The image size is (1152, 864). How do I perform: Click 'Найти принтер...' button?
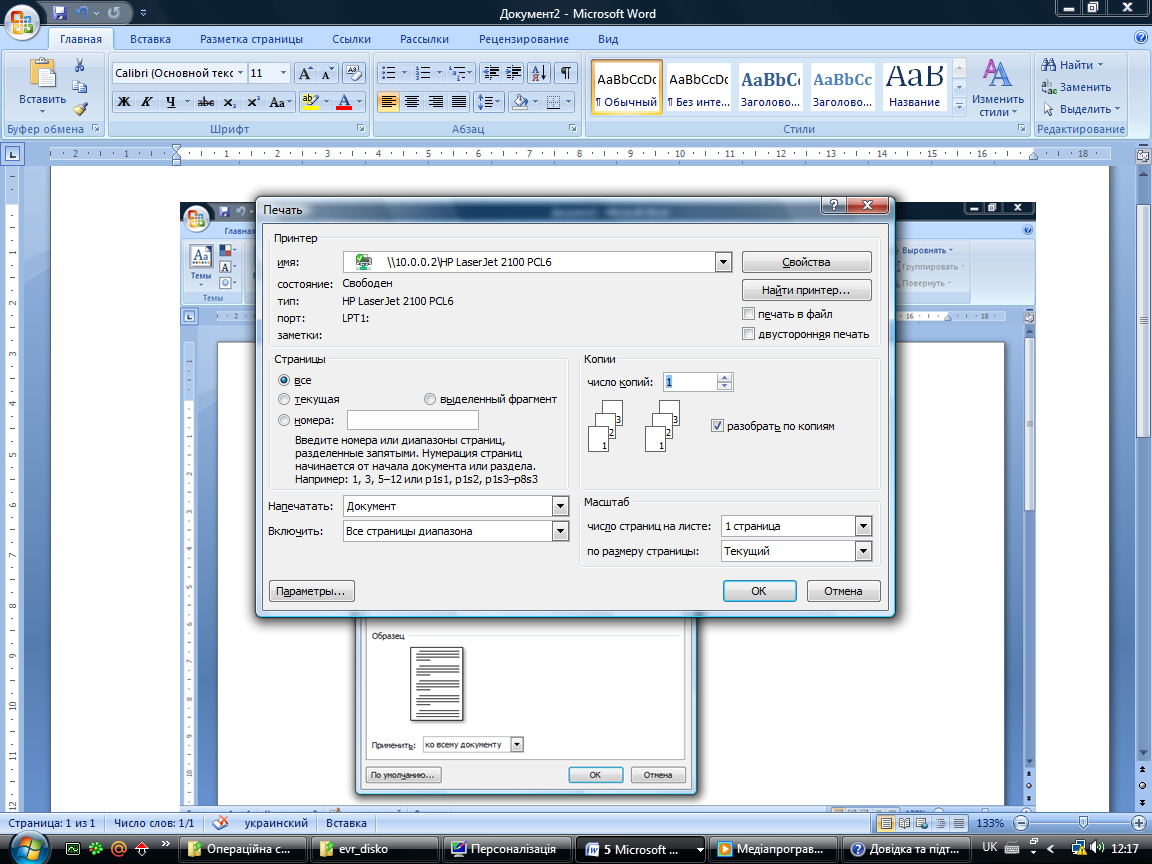(807, 290)
